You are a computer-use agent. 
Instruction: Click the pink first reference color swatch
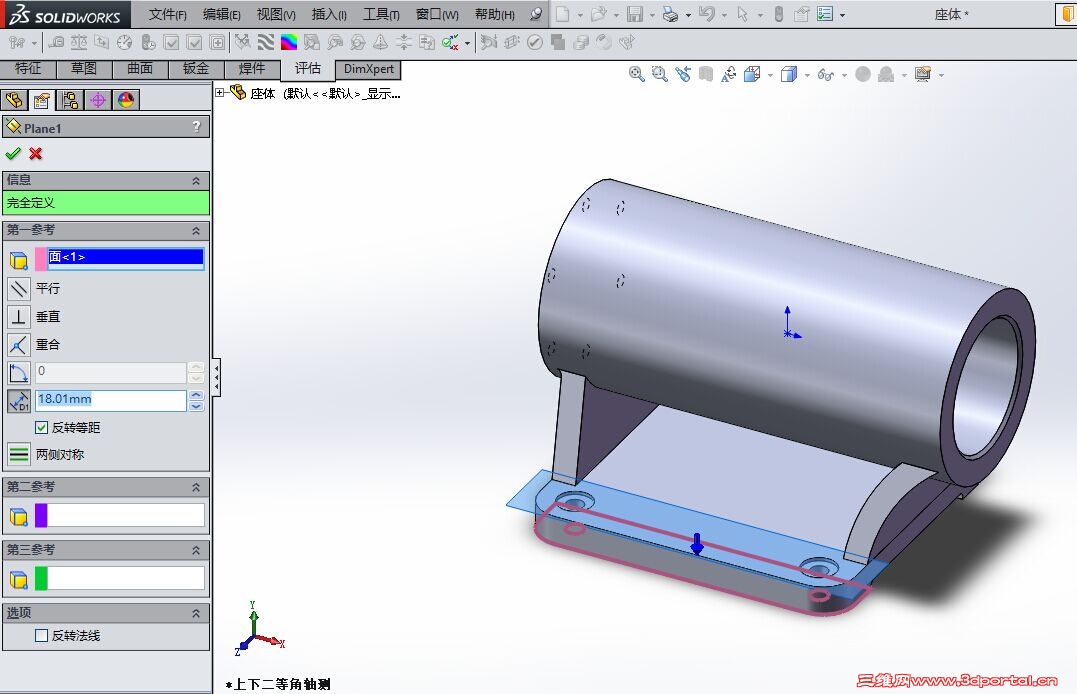coord(41,259)
